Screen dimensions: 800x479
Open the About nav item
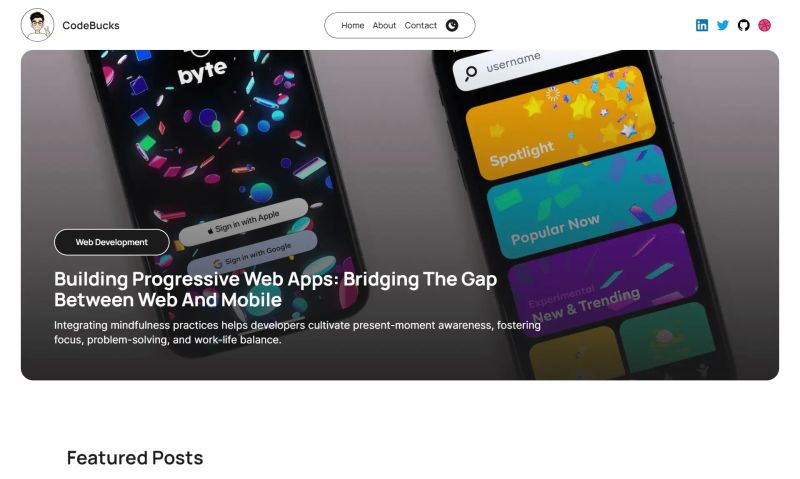tap(384, 26)
